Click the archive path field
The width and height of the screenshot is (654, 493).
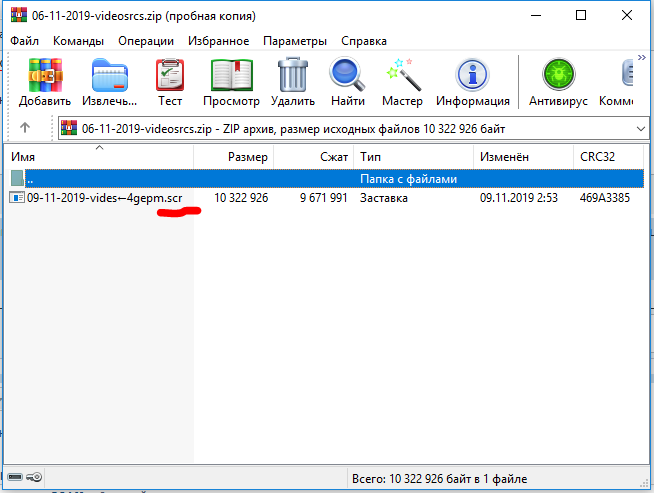[353, 128]
